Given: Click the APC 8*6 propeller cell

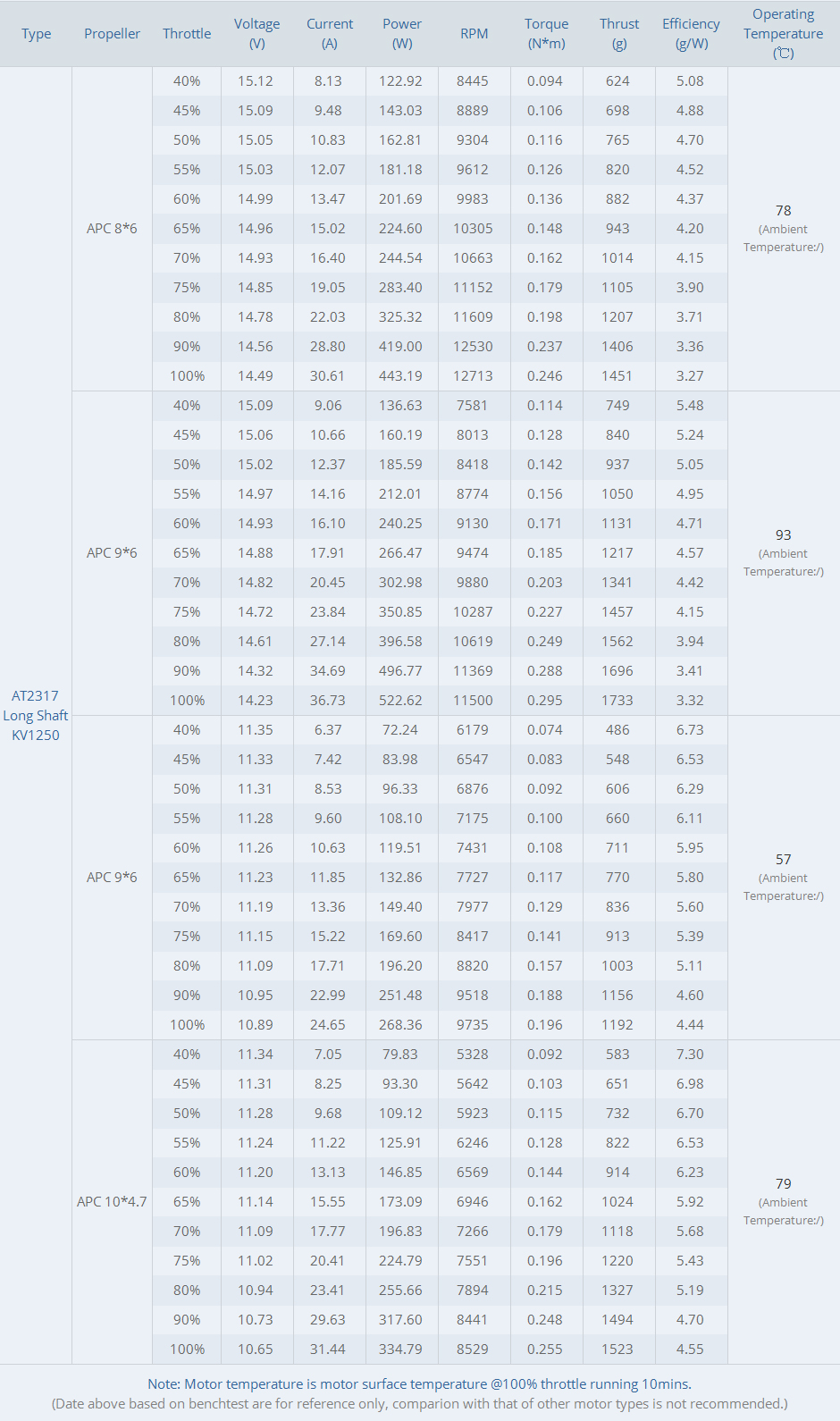Looking at the screenshot, I should (x=112, y=229).
